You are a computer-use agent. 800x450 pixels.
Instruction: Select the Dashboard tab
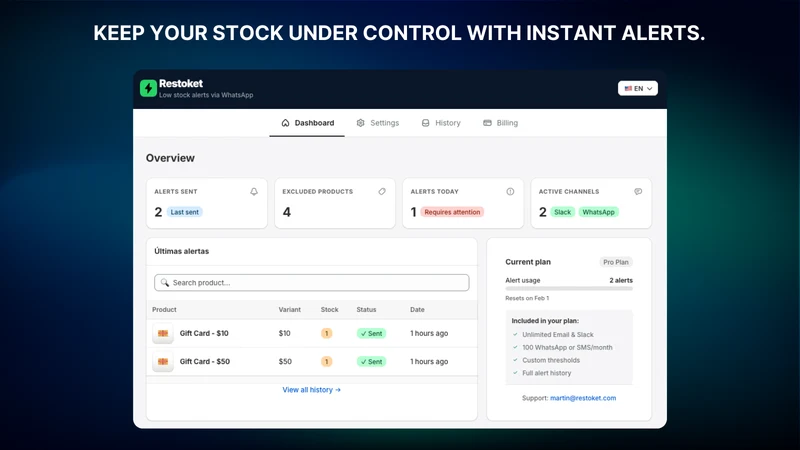tap(308, 123)
